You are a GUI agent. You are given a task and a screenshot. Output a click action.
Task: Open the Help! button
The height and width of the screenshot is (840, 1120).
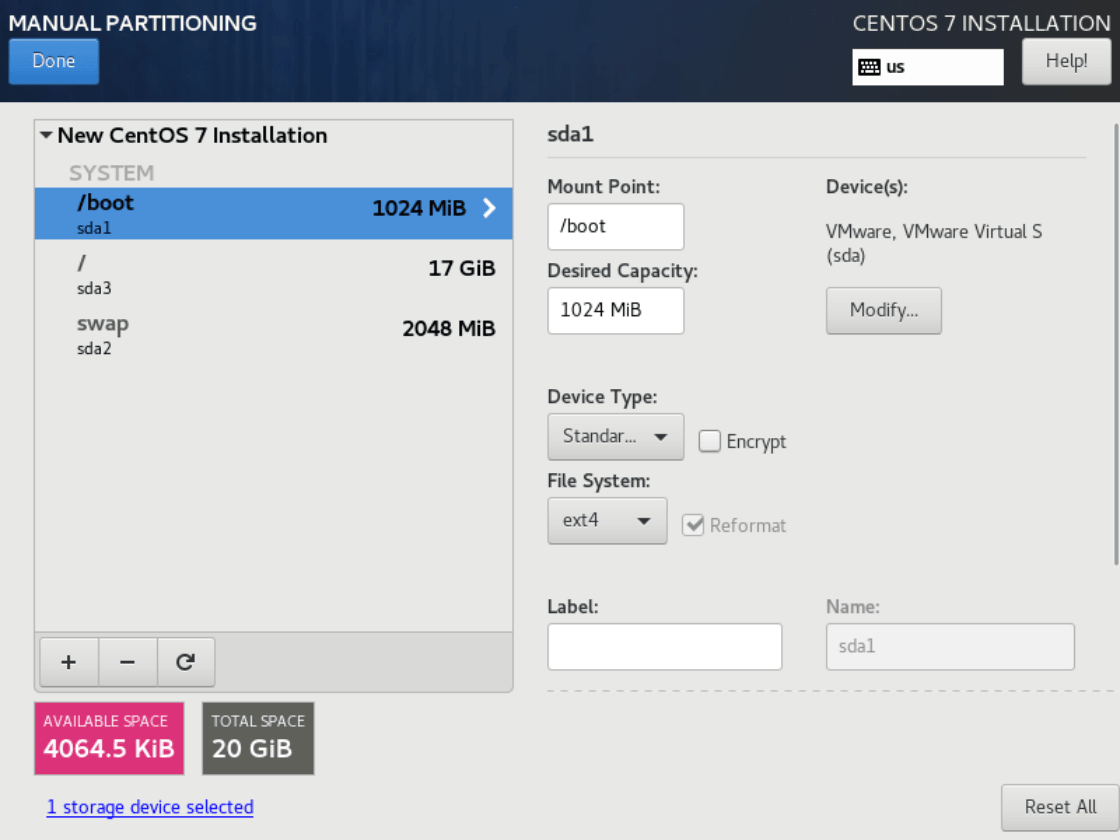1066,61
